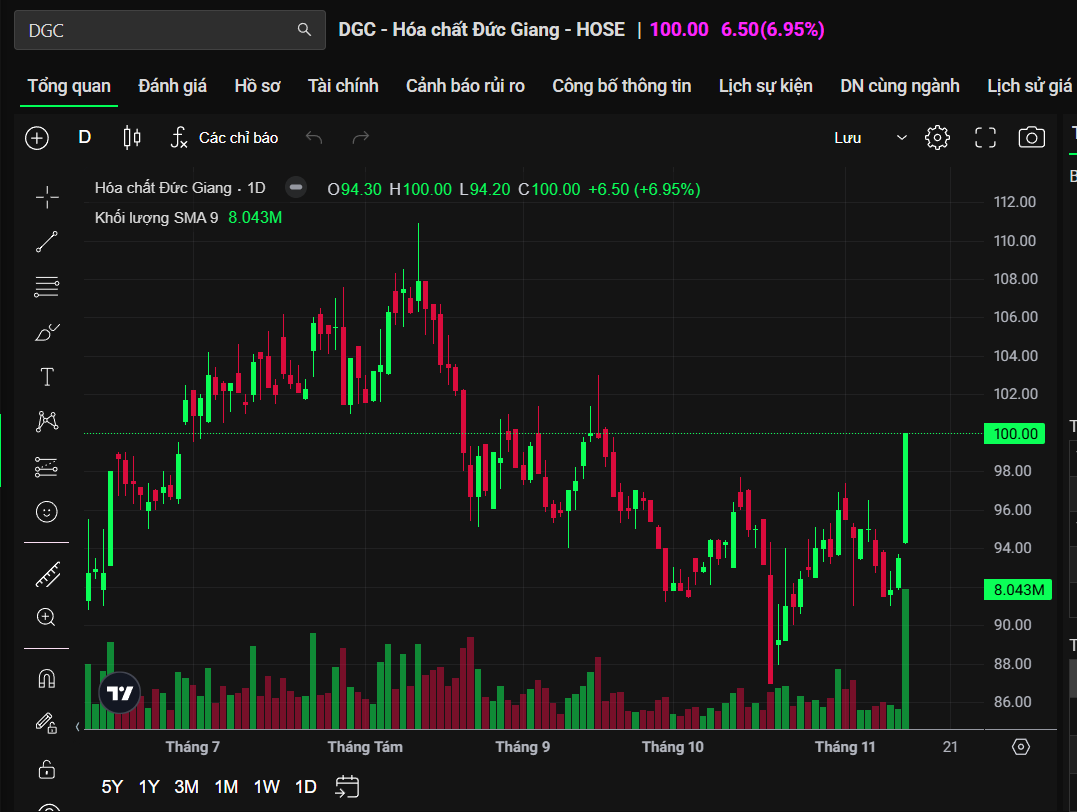
Task: Open the emoji sticker tool
Action: click(x=47, y=512)
